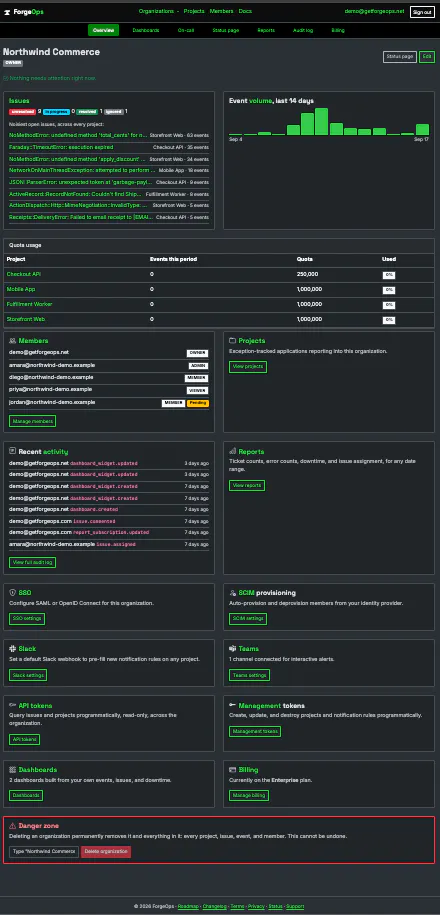Click the ignored issues badge
This screenshot has width=440, height=915.
pyautogui.click(x=114, y=111)
